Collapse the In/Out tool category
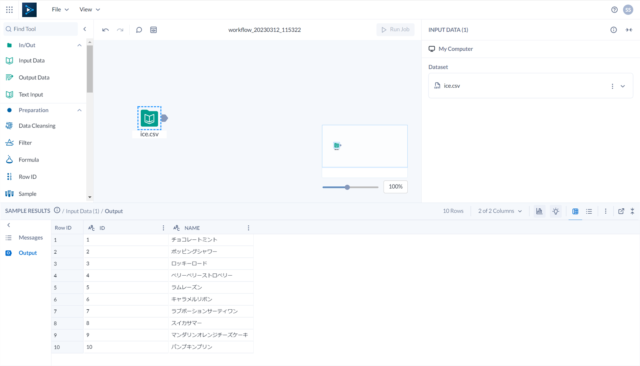 79,45
